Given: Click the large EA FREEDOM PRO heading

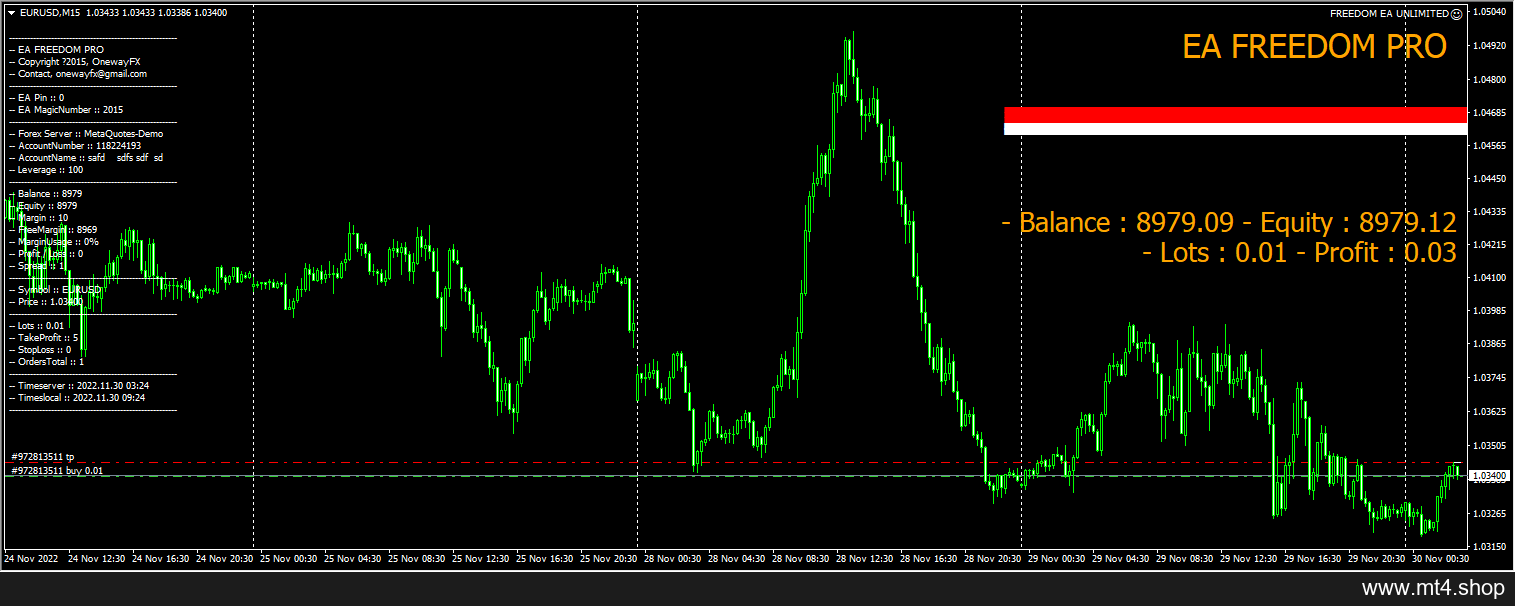Looking at the screenshot, I should [1314, 46].
